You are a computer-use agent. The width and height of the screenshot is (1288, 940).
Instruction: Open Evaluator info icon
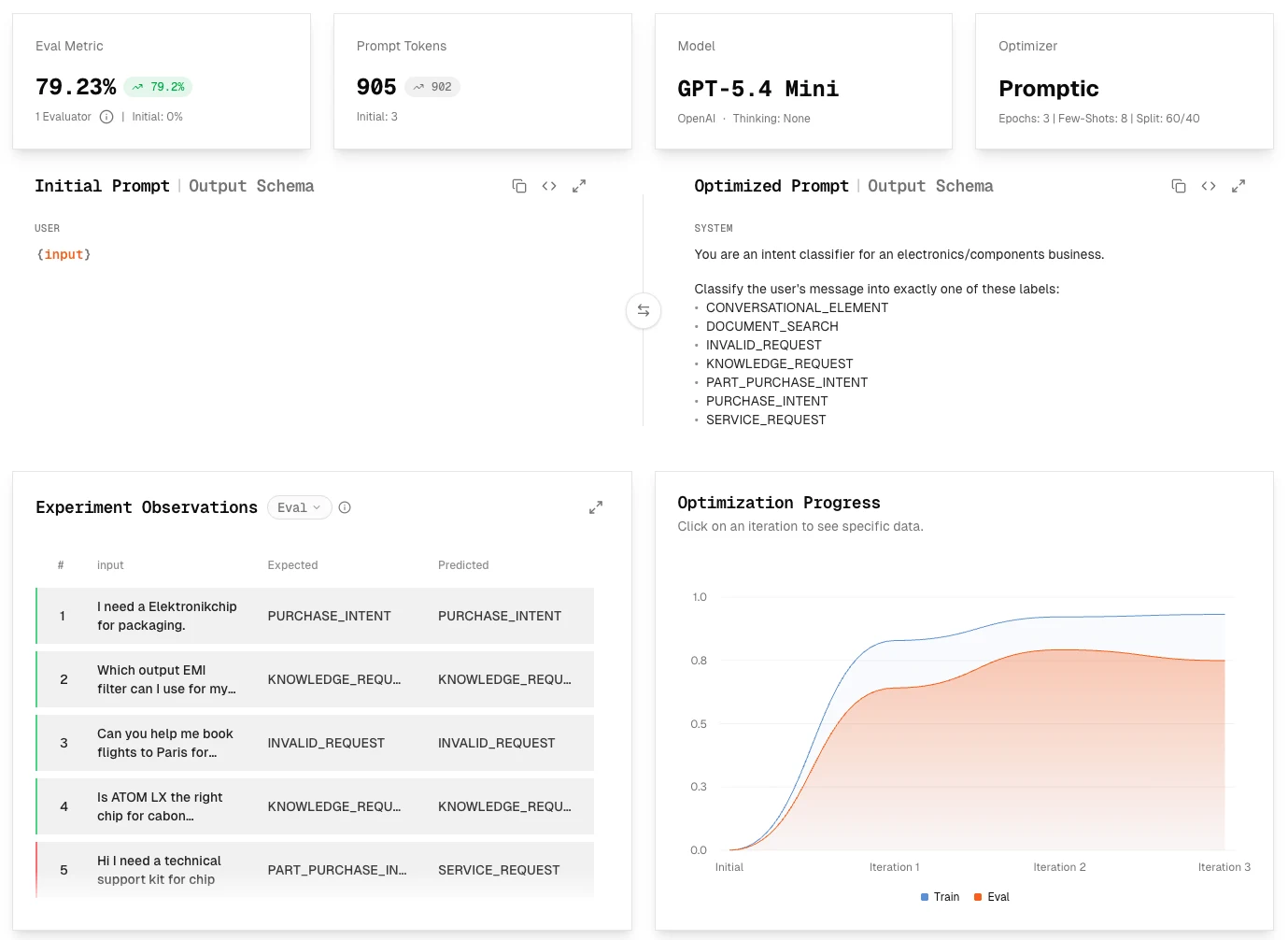106,117
